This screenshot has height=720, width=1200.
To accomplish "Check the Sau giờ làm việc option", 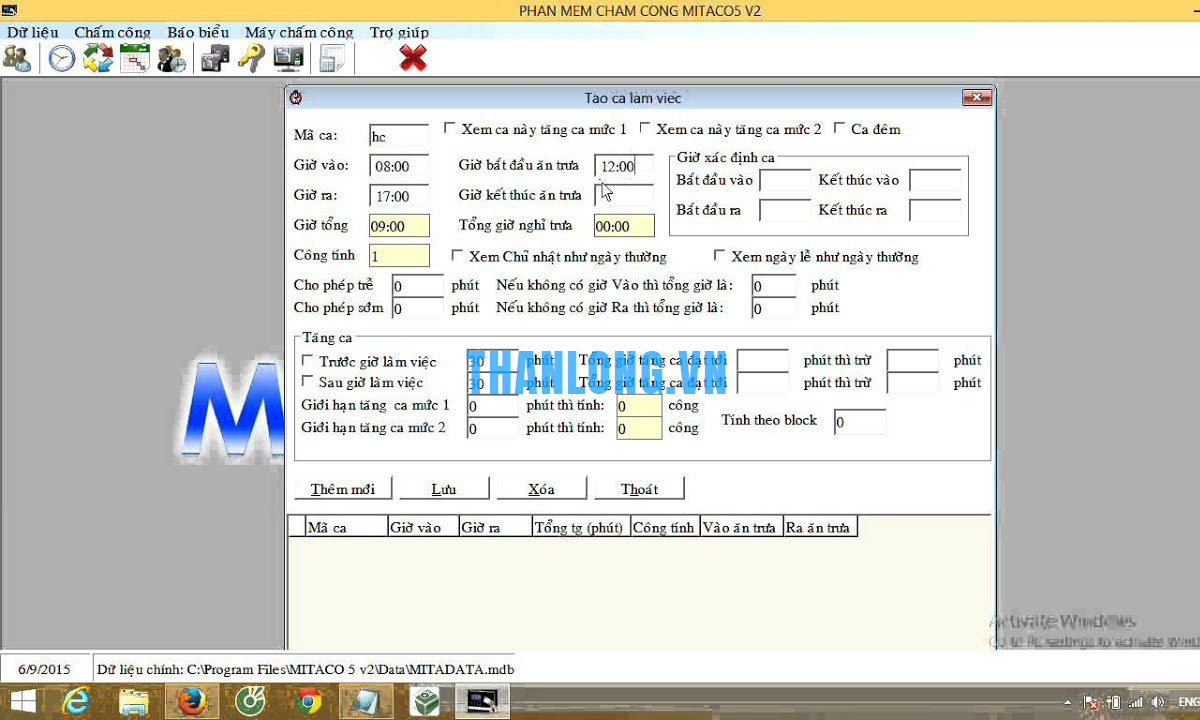I will (308, 382).
